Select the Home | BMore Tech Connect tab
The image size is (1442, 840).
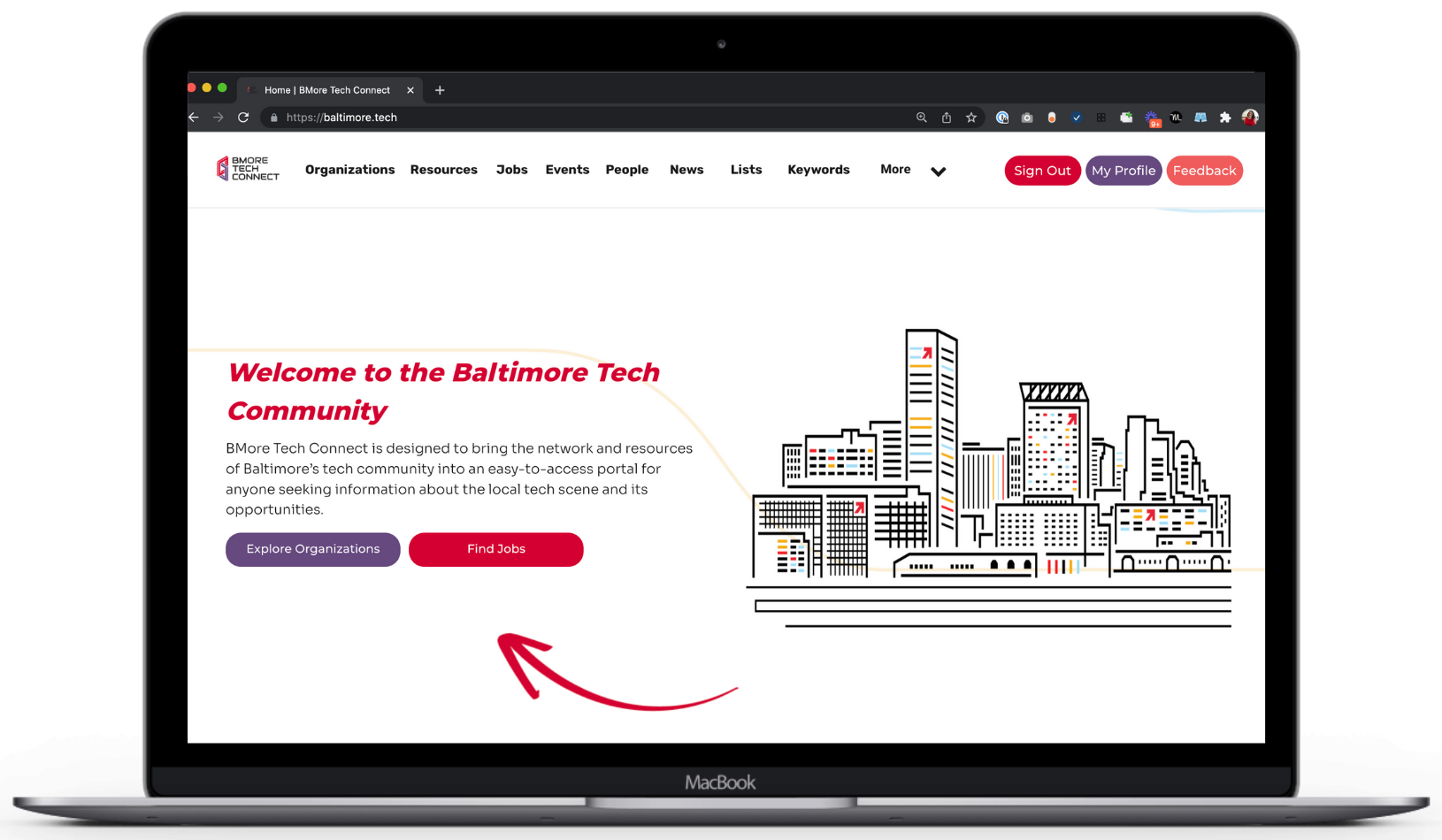(x=327, y=90)
